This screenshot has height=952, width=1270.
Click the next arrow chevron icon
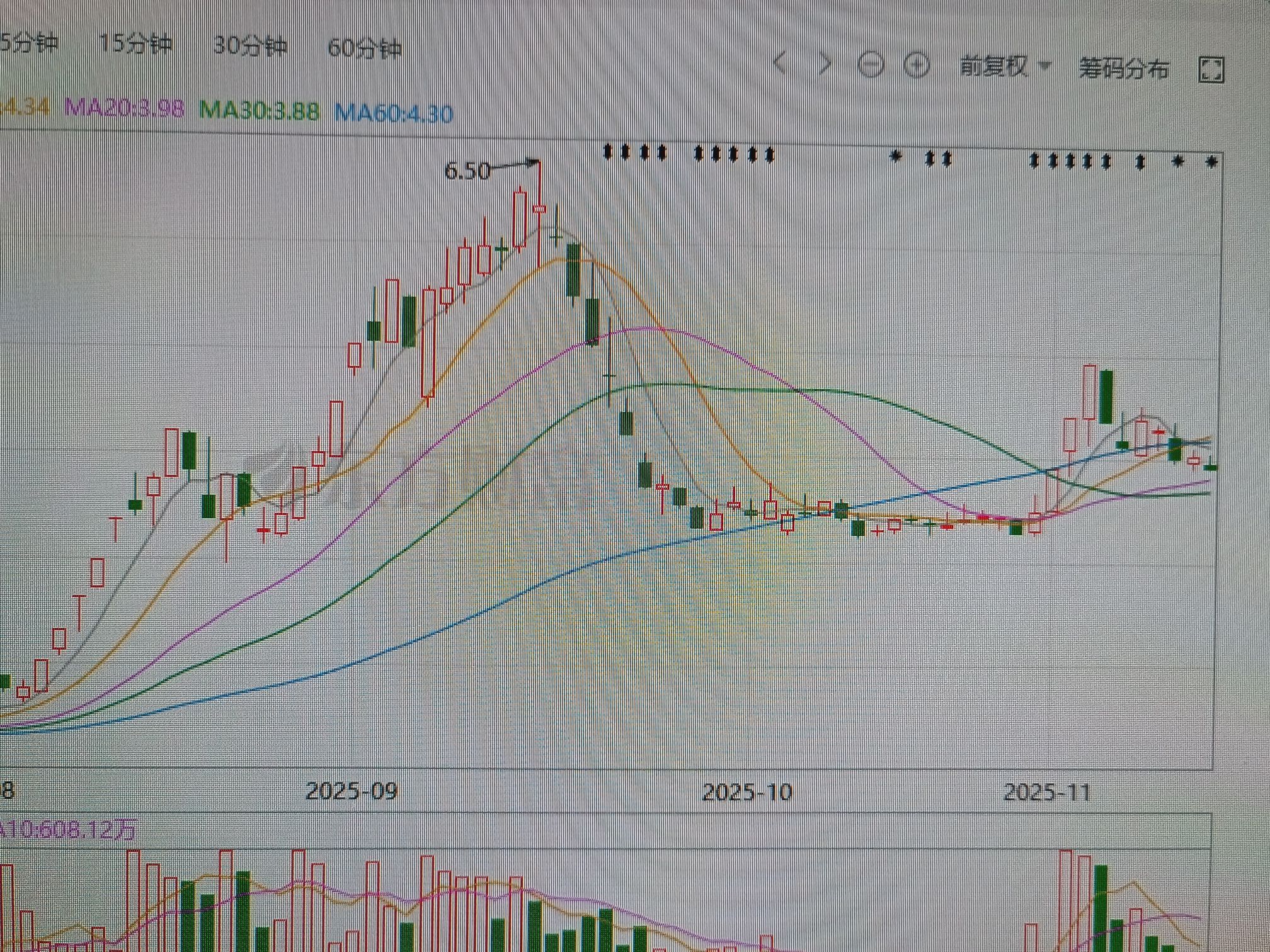click(x=825, y=64)
